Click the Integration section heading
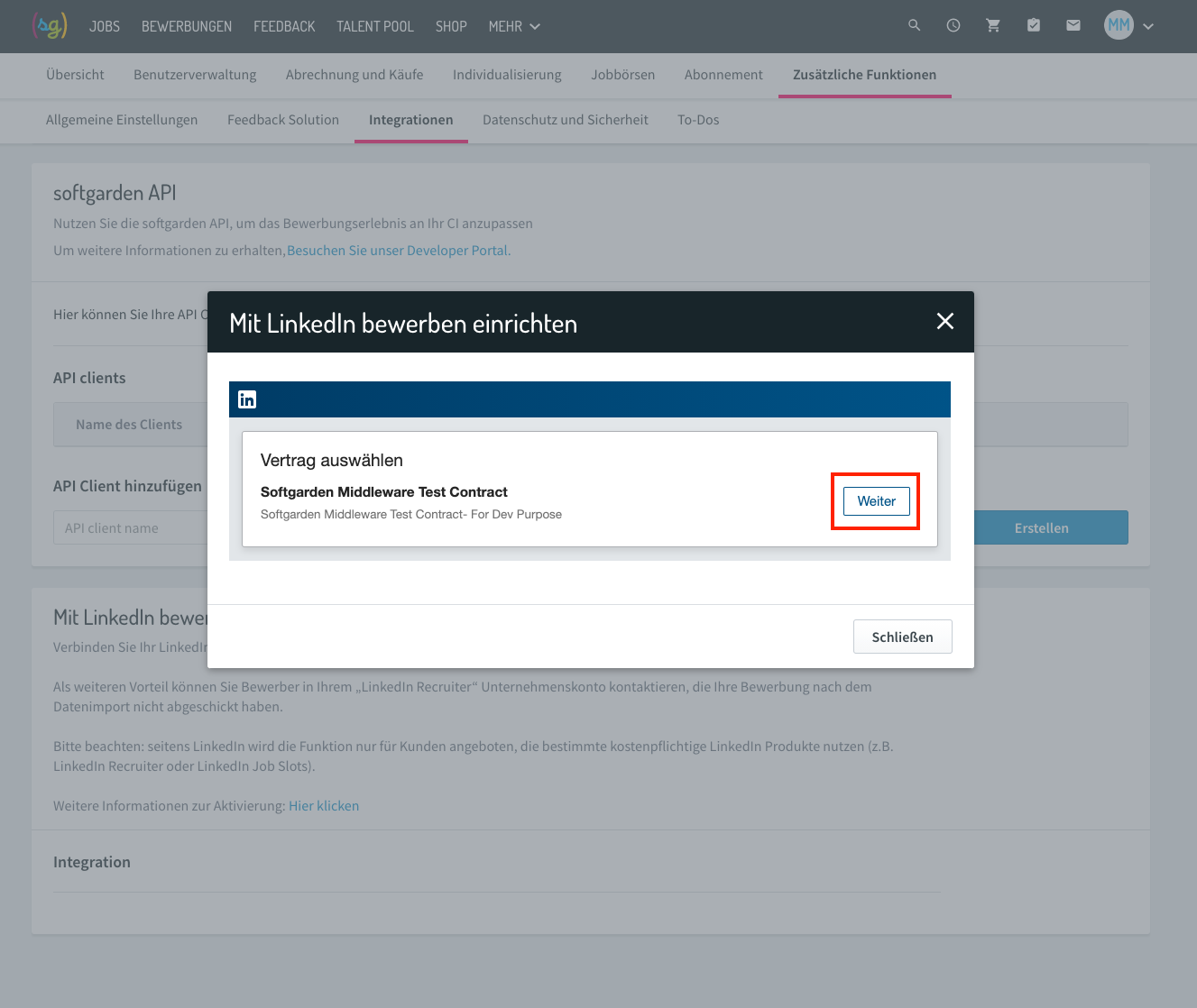1197x1008 pixels. click(92, 862)
